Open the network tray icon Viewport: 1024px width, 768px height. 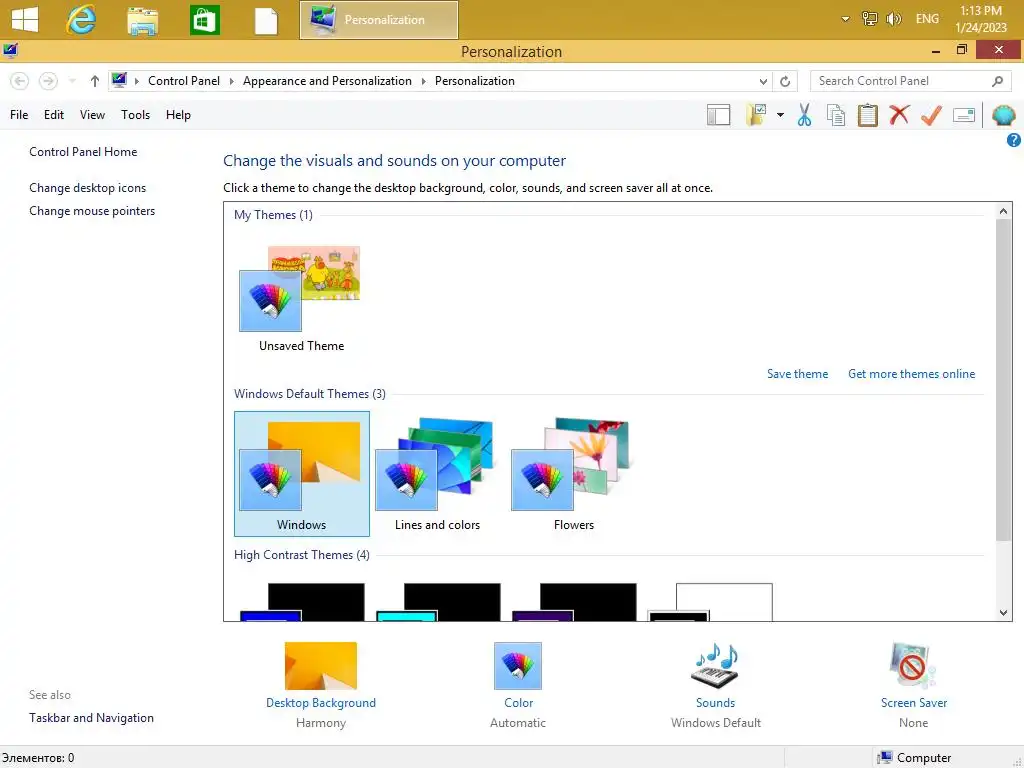(x=869, y=19)
